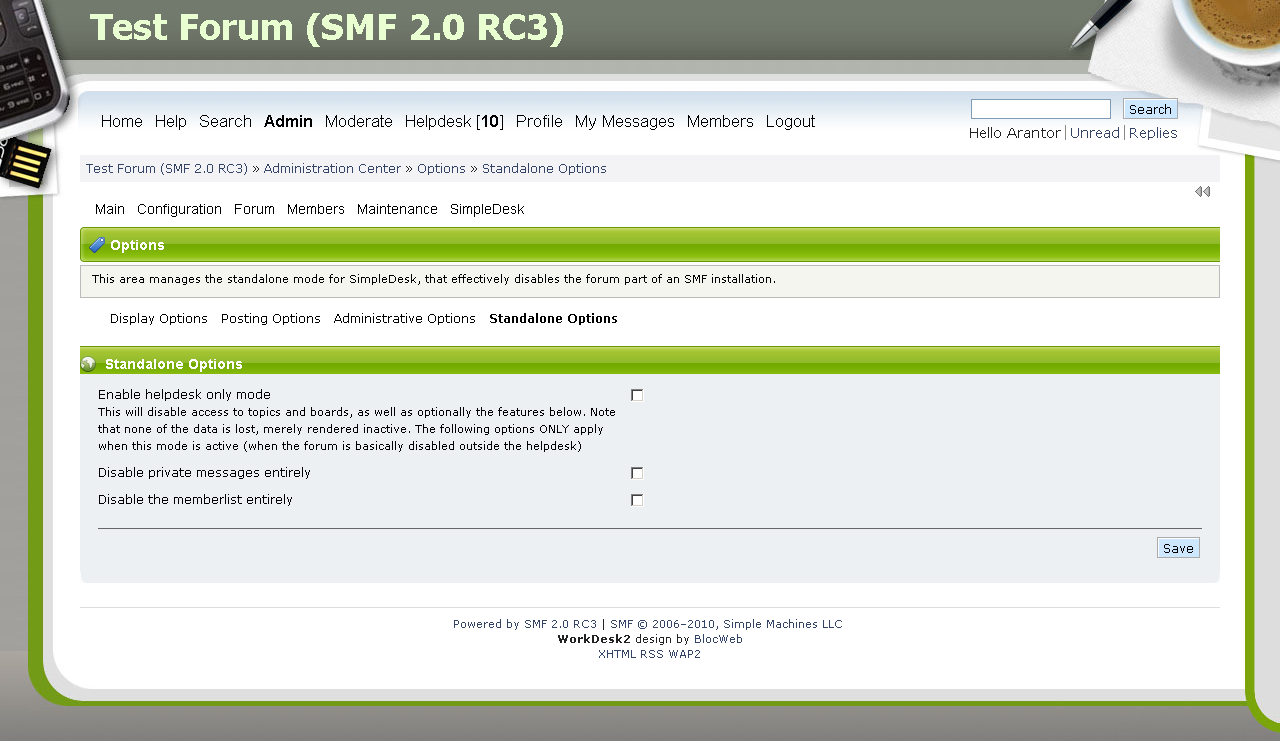Click the collapse header arrows icon

pos(1202,192)
